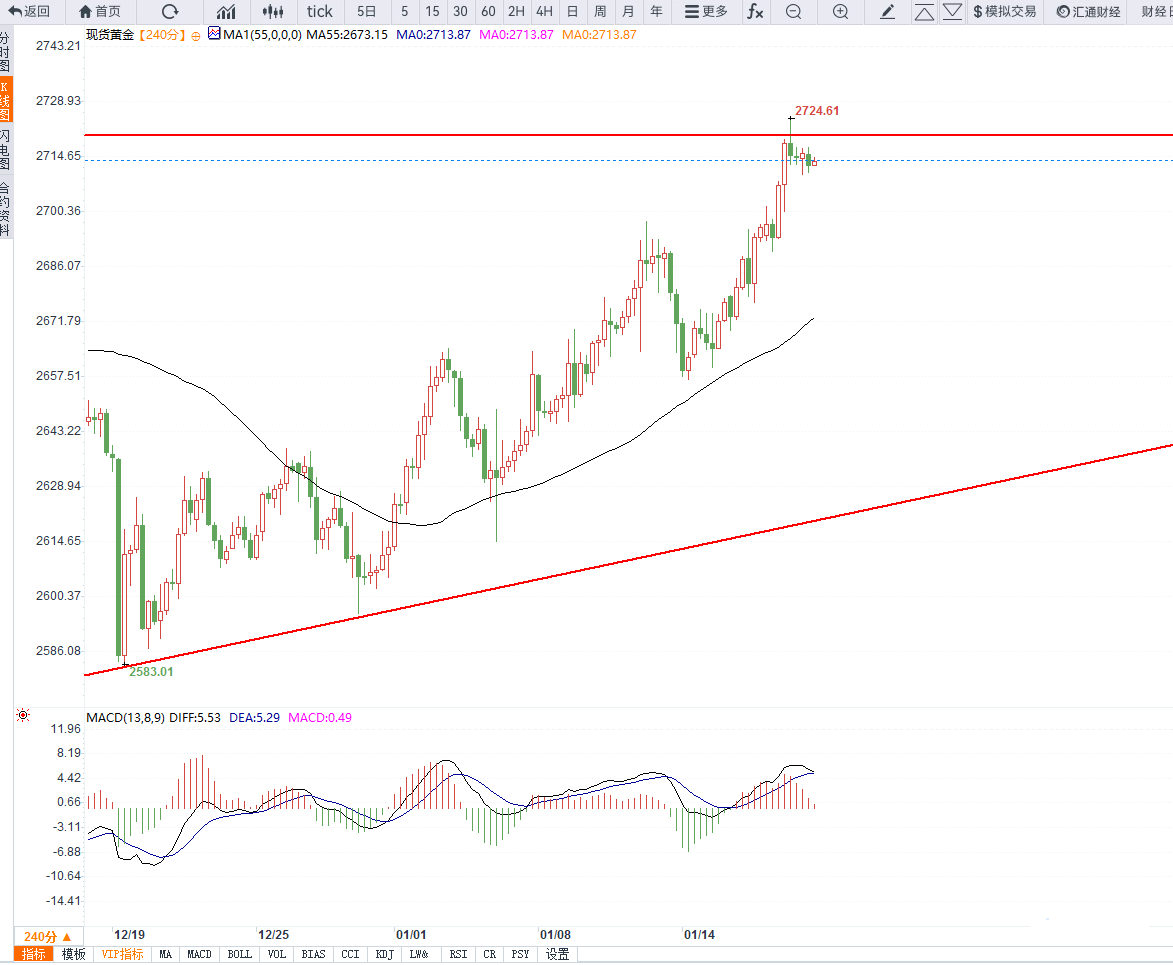This screenshot has height=965, width=1173.
Task: Apply the MACD indicator
Action: (x=199, y=954)
